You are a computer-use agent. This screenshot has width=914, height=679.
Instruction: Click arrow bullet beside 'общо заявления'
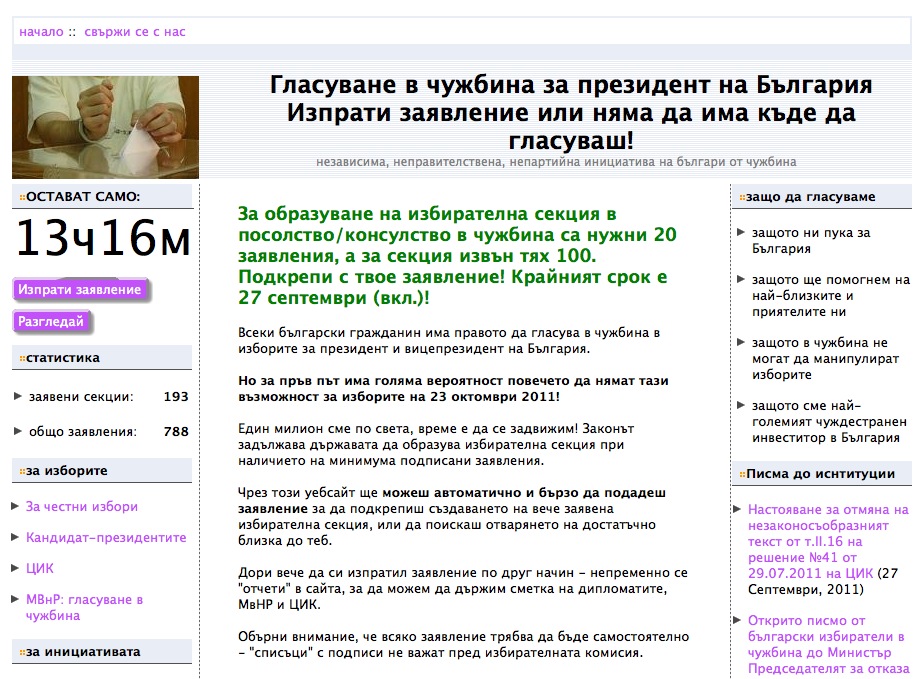(18, 431)
